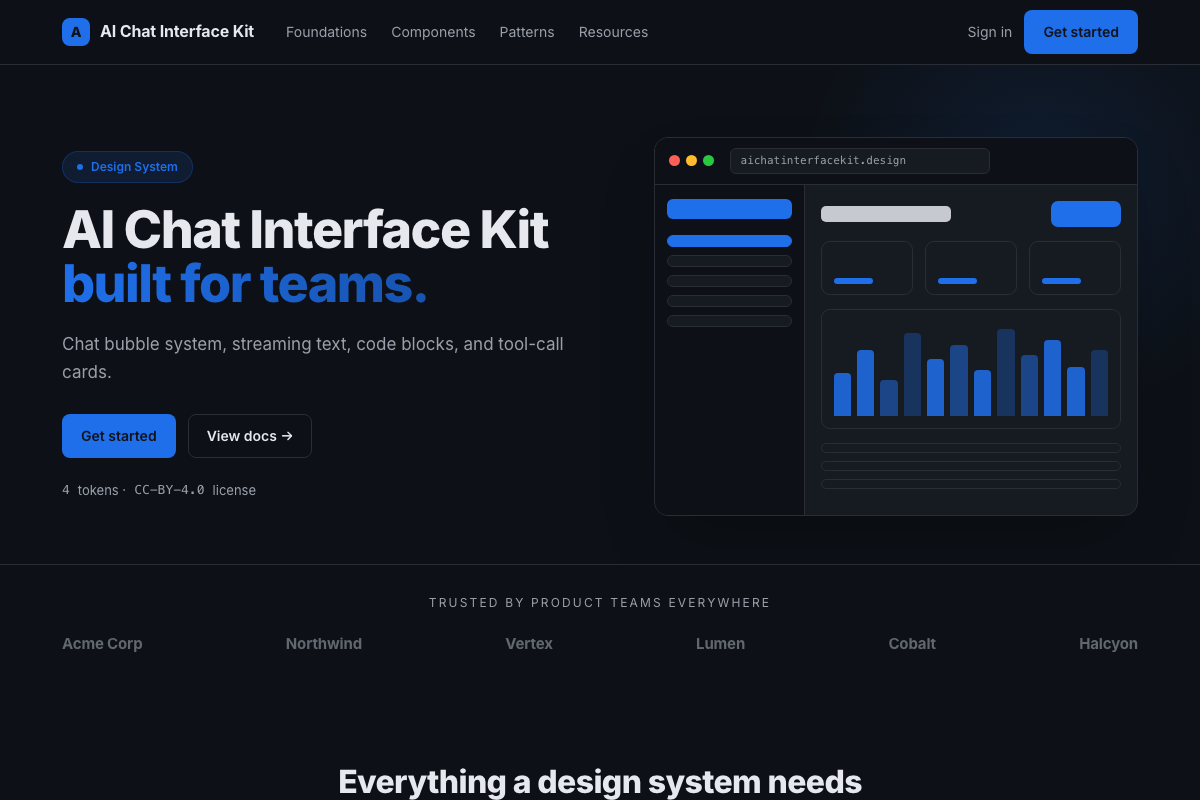
Task: Click the "CC-BY-4.0 license" text
Action: 195,490
